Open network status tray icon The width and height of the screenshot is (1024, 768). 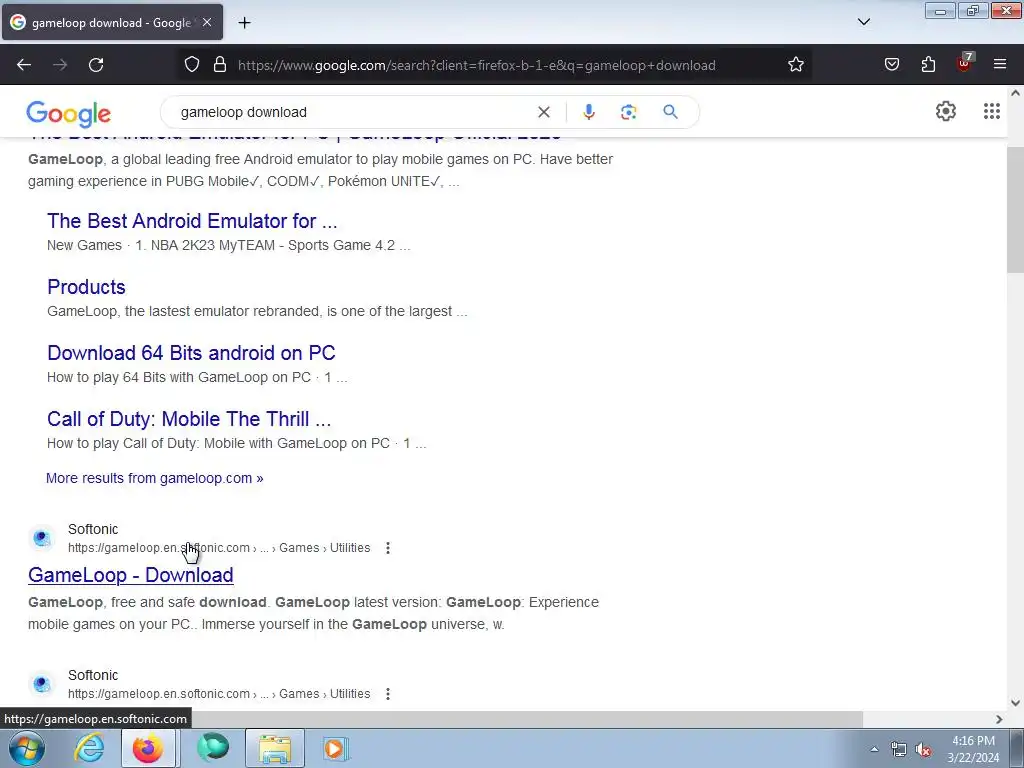[x=899, y=749]
